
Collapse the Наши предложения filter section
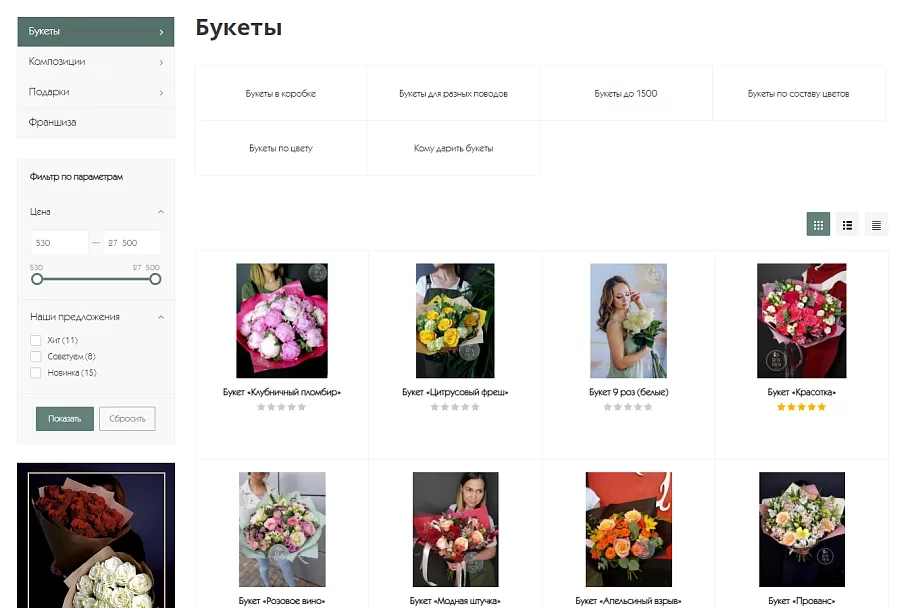[161, 317]
